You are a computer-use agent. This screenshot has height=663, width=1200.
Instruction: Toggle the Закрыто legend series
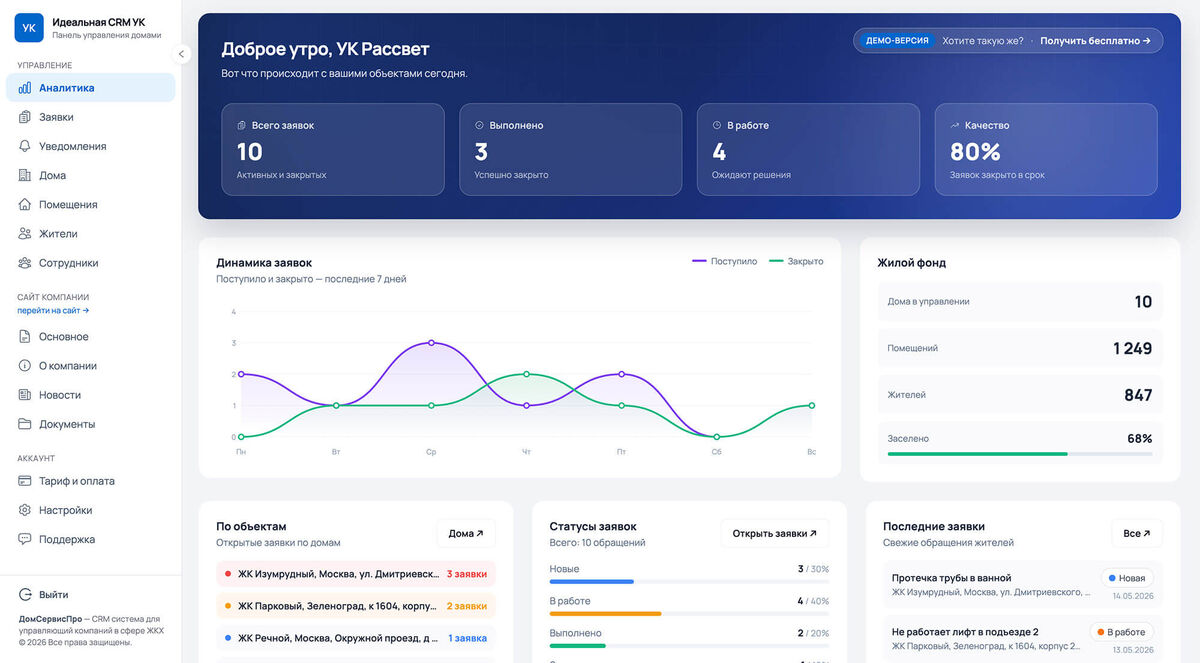[796, 262]
